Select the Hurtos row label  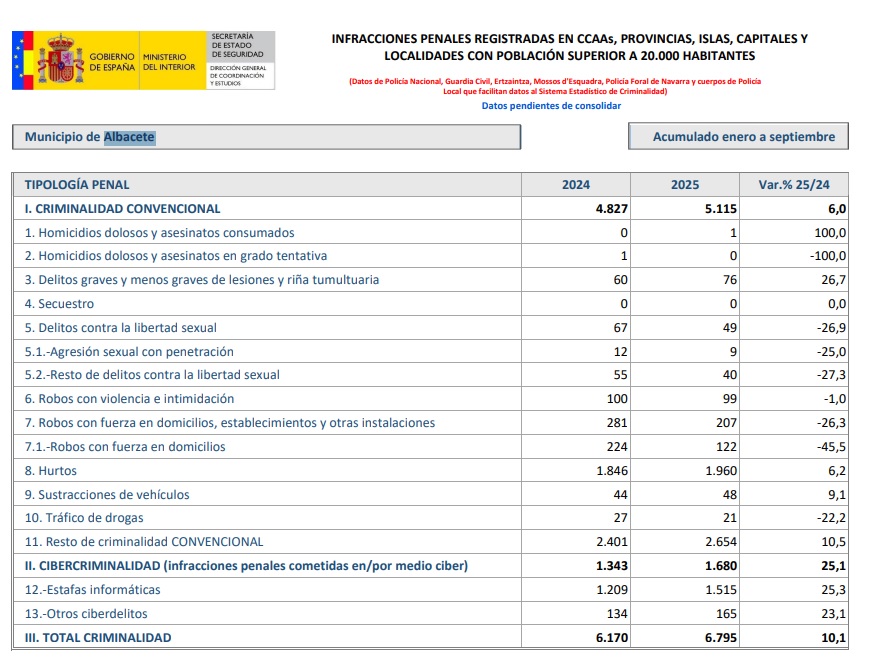pos(51,471)
